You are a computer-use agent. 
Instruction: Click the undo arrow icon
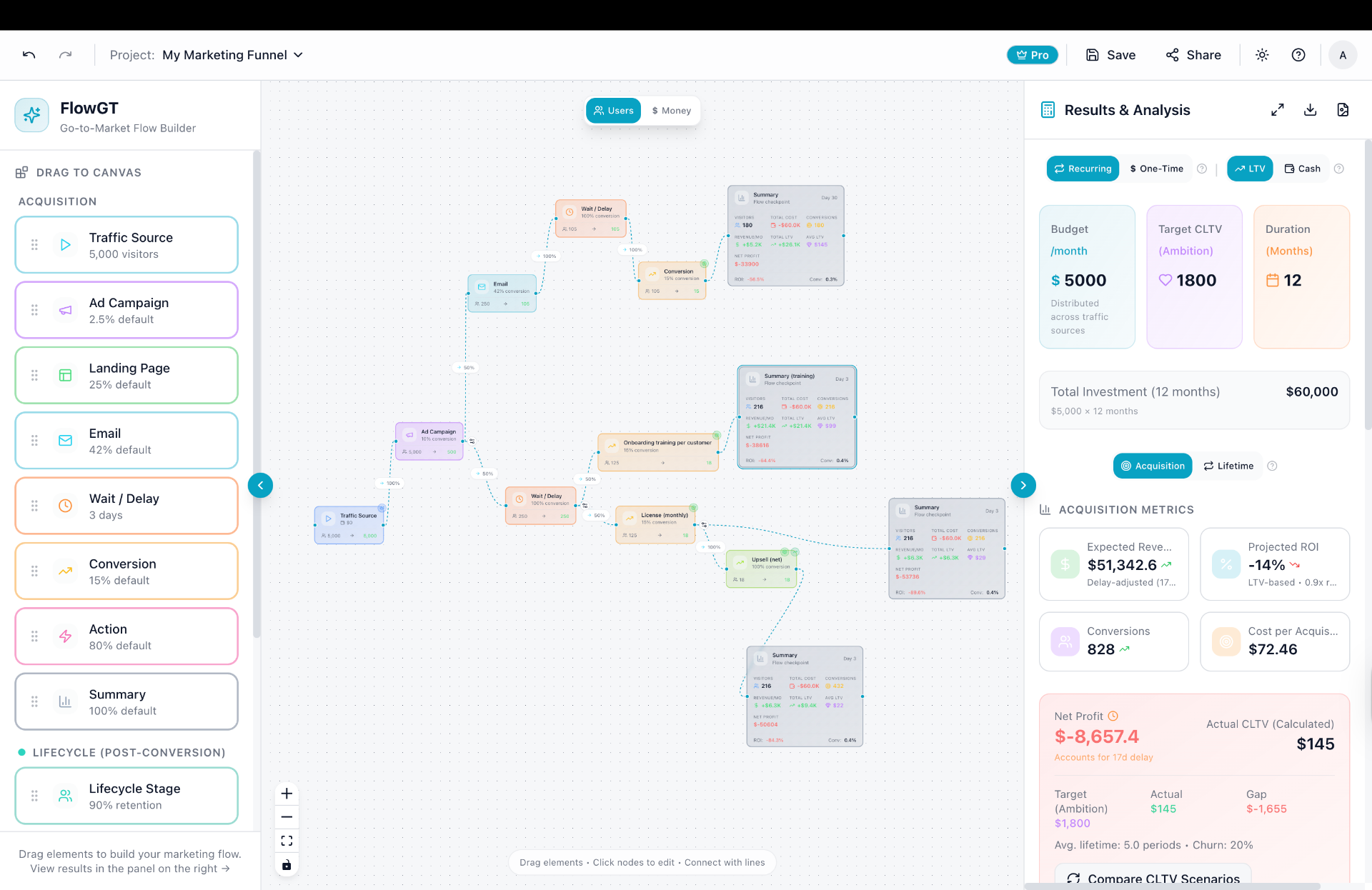(x=29, y=55)
